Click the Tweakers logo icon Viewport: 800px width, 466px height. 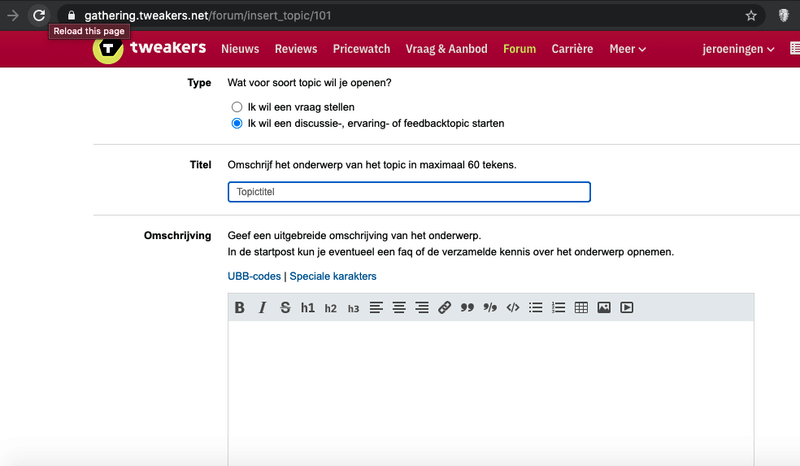point(108,50)
